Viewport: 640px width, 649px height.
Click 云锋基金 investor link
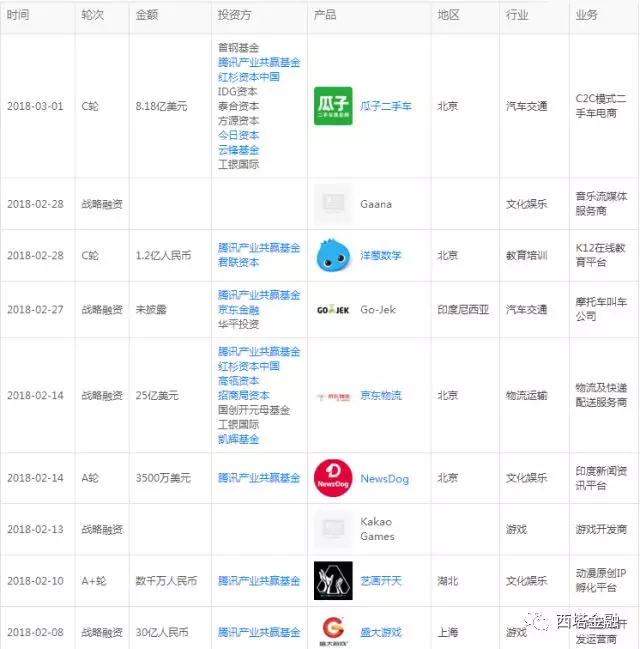coord(238,150)
